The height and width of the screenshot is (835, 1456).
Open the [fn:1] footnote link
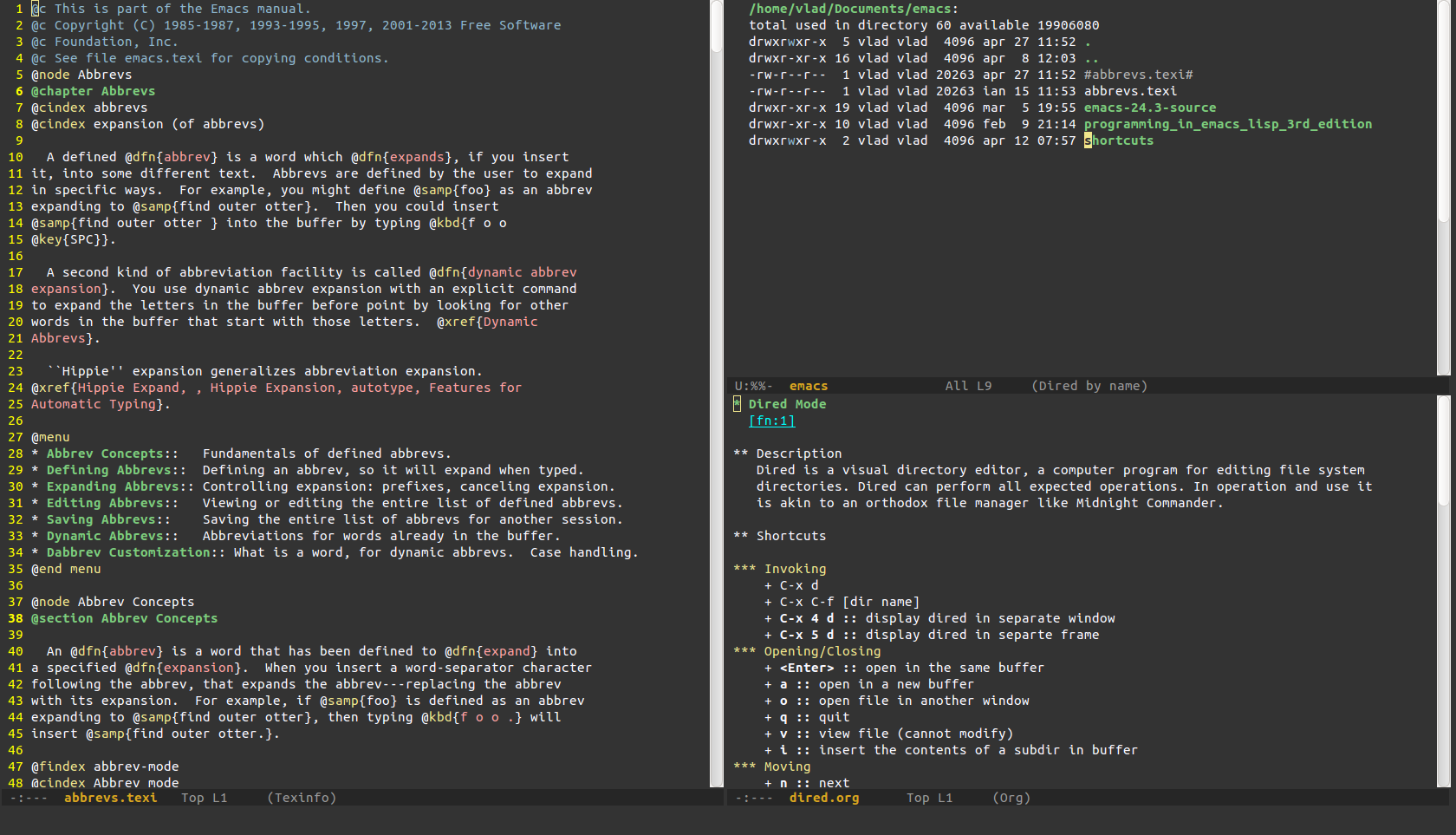[771, 421]
